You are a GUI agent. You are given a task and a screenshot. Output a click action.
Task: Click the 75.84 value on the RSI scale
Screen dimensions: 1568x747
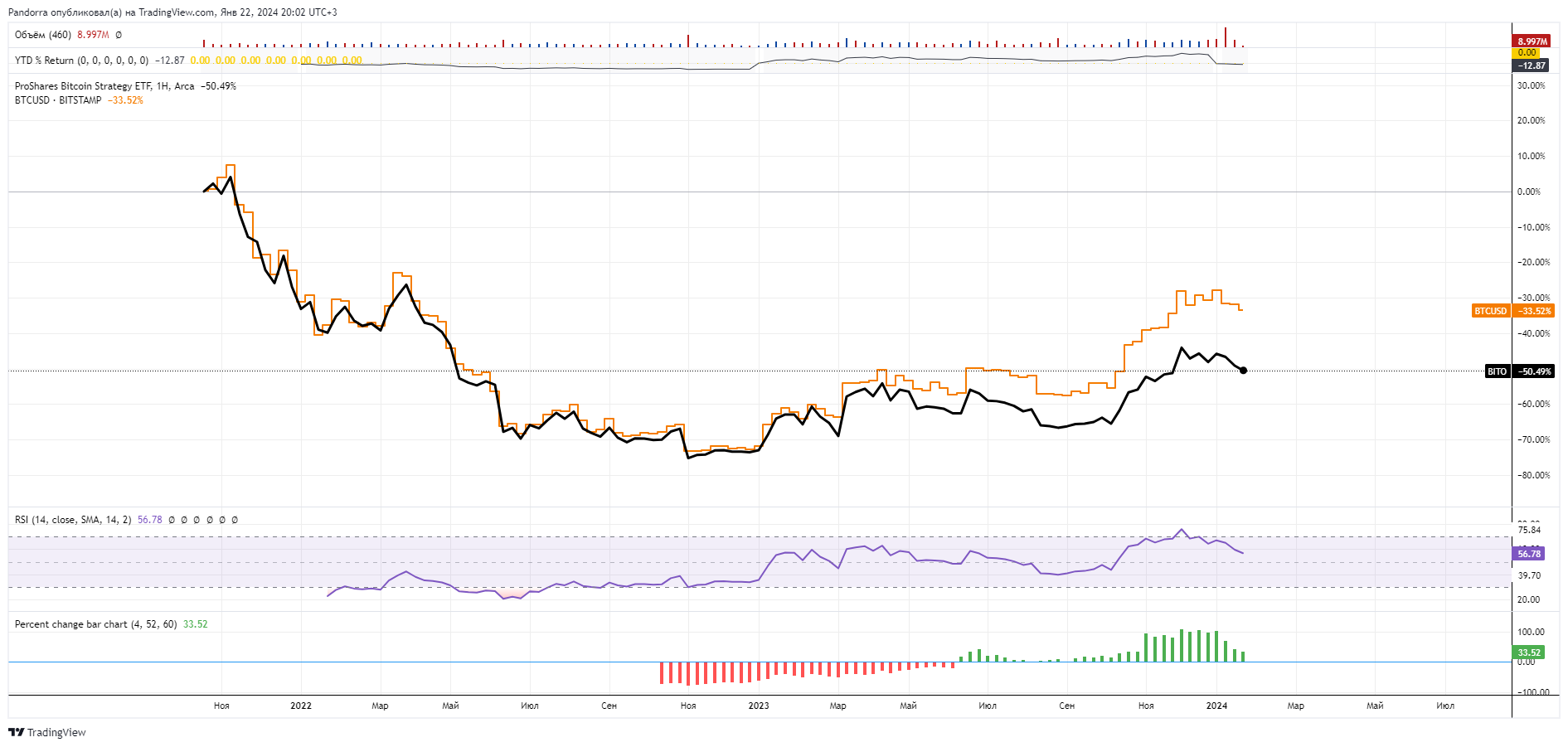click(1529, 530)
